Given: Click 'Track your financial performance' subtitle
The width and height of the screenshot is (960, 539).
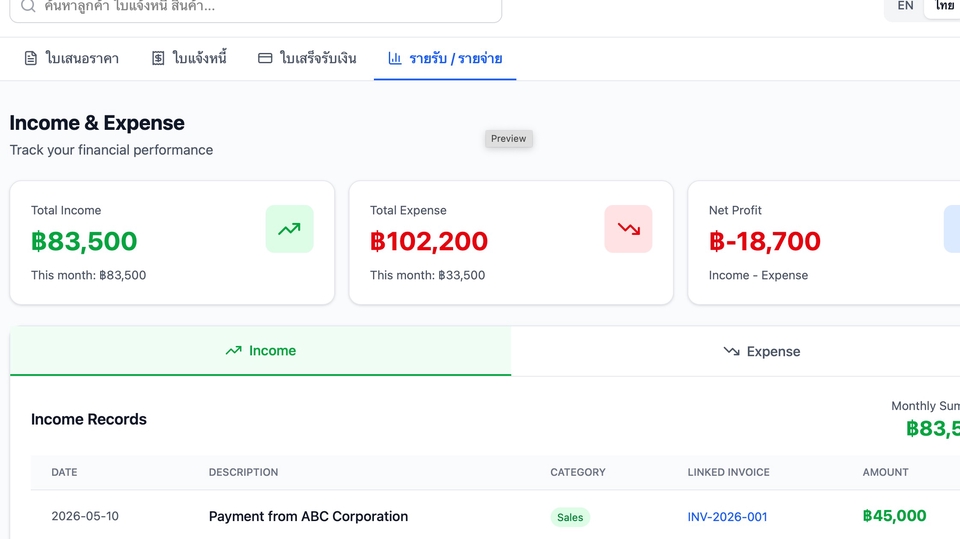Looking at the screenshot, I should (111, 150).
